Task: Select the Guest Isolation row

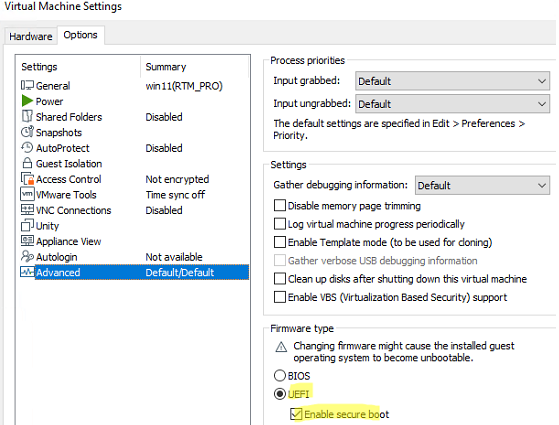Action: [x=134, y=164]
